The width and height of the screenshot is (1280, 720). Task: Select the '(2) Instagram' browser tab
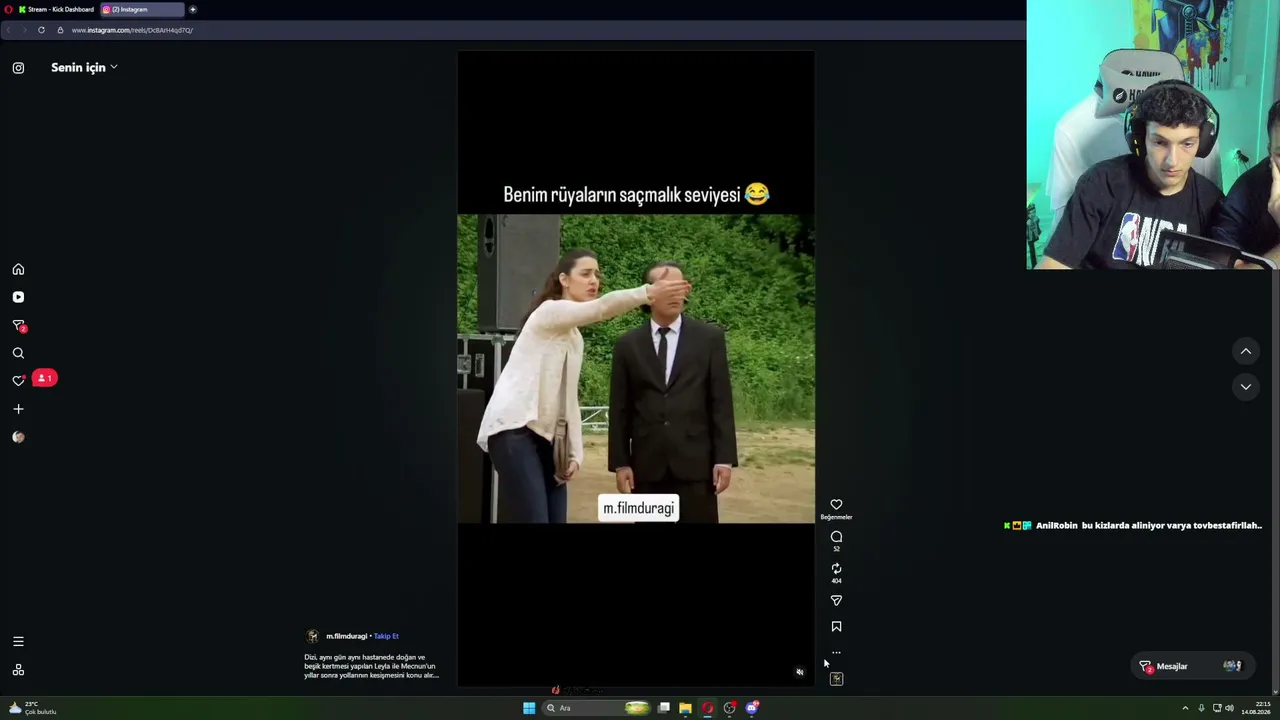143,9
